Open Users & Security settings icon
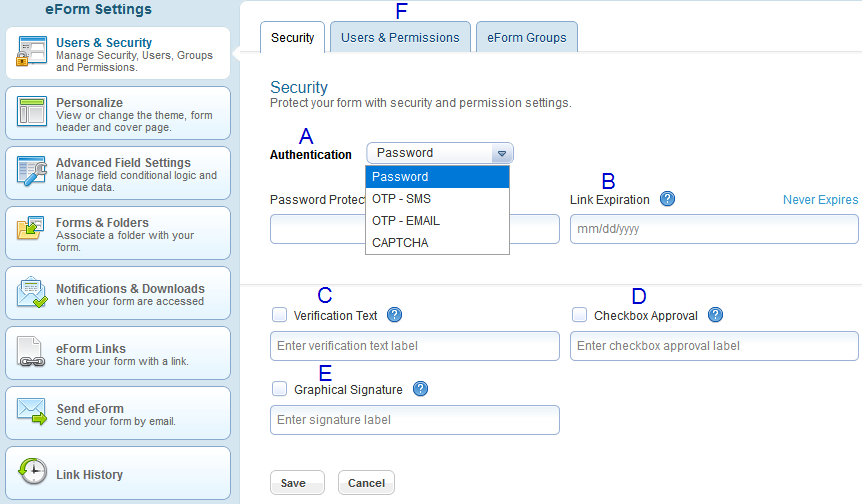 tap(31, 51)
